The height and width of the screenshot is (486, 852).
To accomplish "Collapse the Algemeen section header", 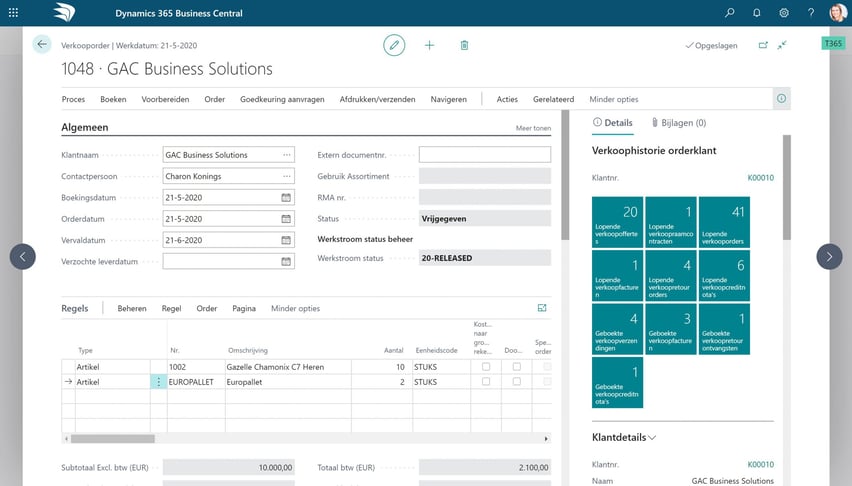I will pos(85,127).
